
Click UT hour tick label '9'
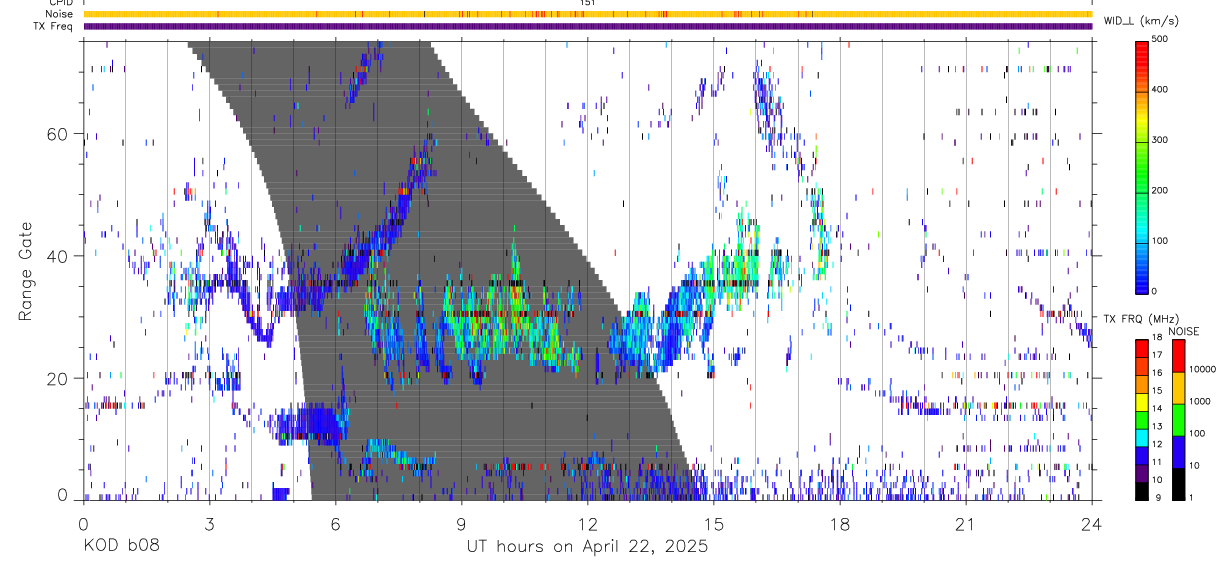(x=461, y=523)
